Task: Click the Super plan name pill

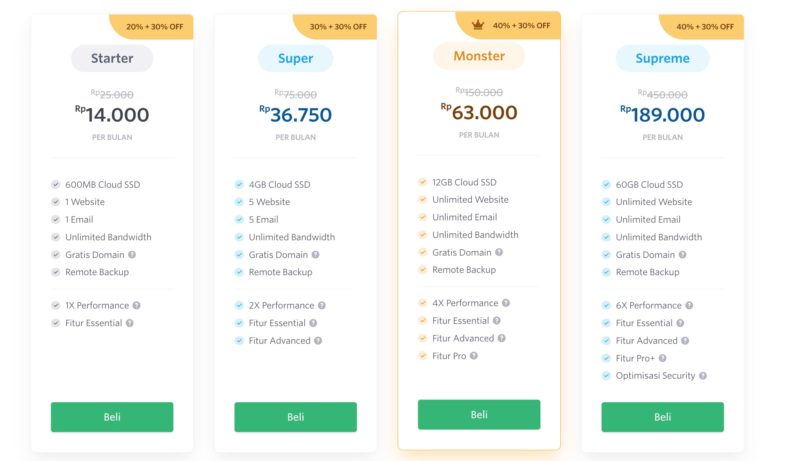Action: pyautogui.click(x=295, y=59)
